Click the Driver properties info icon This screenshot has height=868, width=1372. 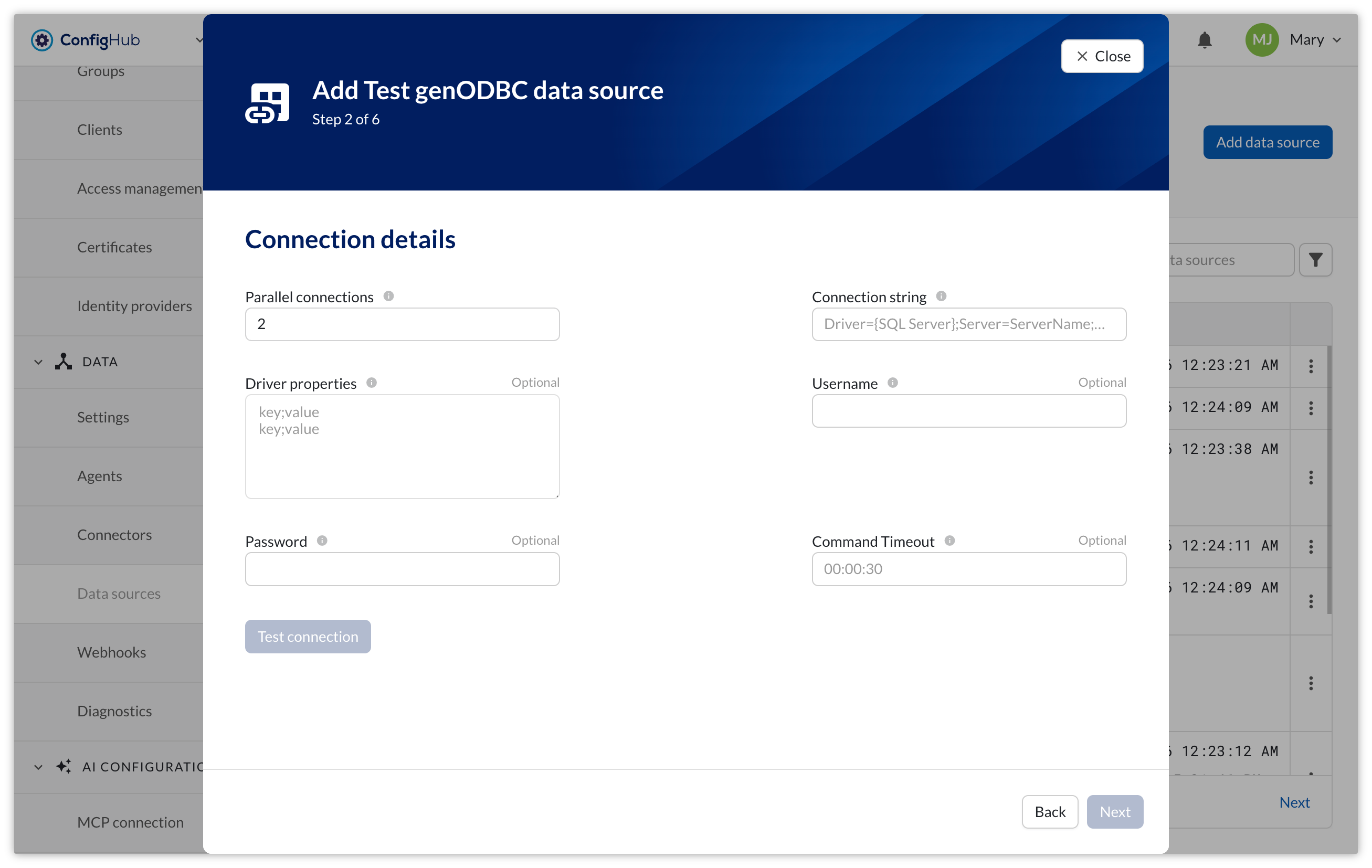pos(372,383)
